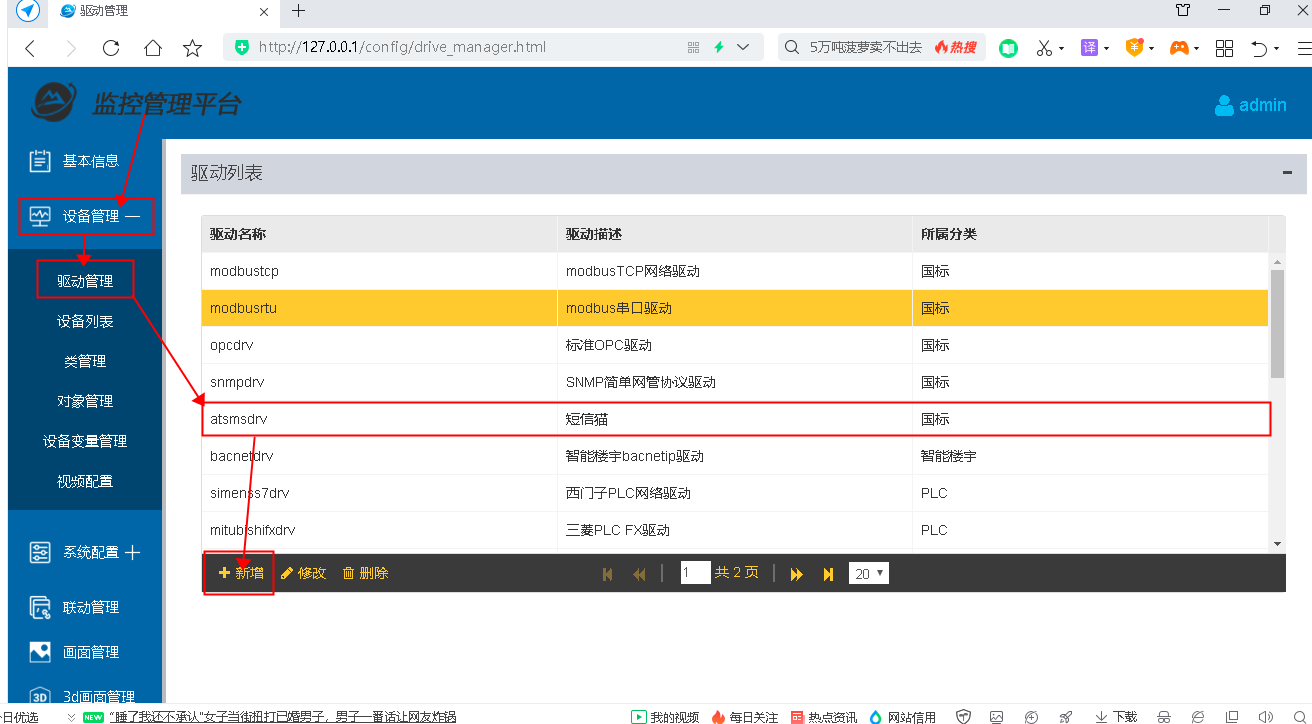1312x724 pixels.
Task: Select the mitubishifxdrv driver row
Action: click(735, 530)
